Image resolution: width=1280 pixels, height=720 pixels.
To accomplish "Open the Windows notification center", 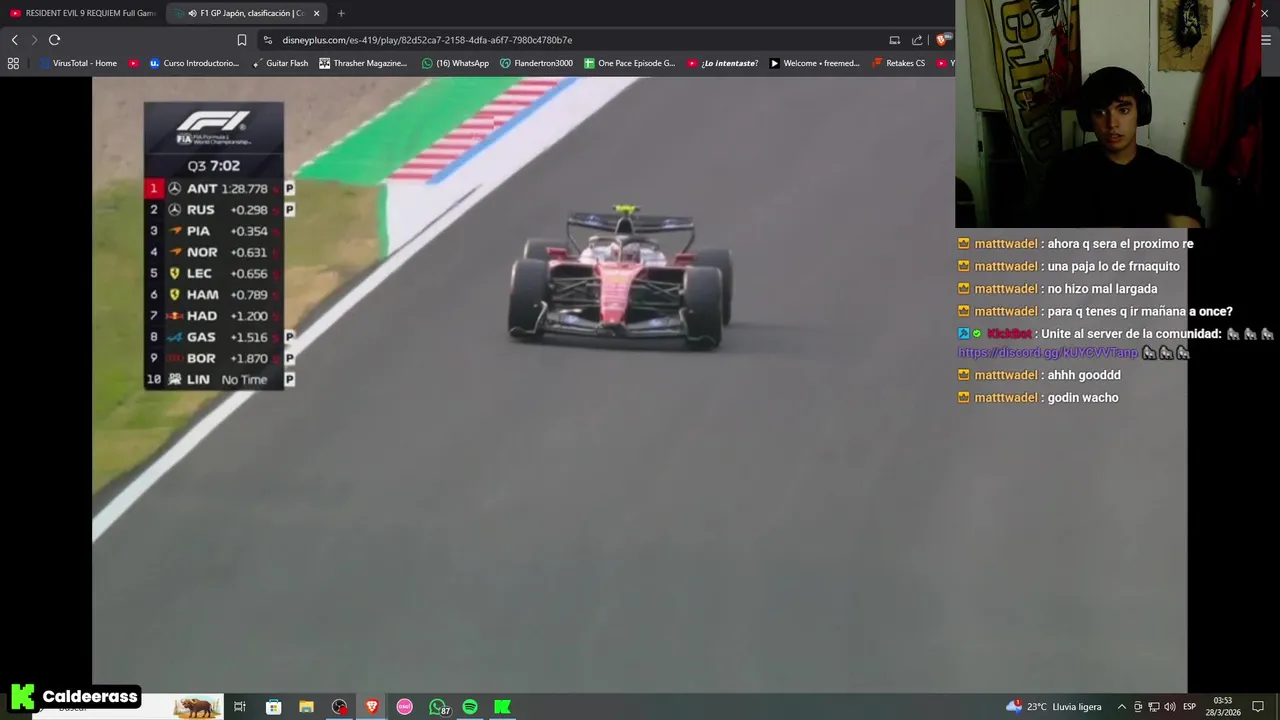I will [x=1258, y=707].
